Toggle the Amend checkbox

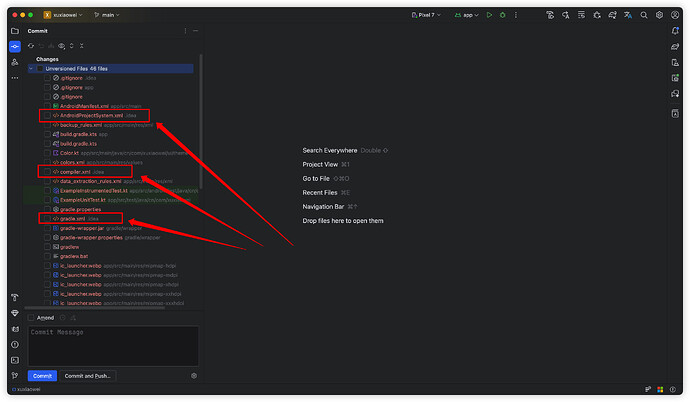pyautogui.click(x=32, y=317)
